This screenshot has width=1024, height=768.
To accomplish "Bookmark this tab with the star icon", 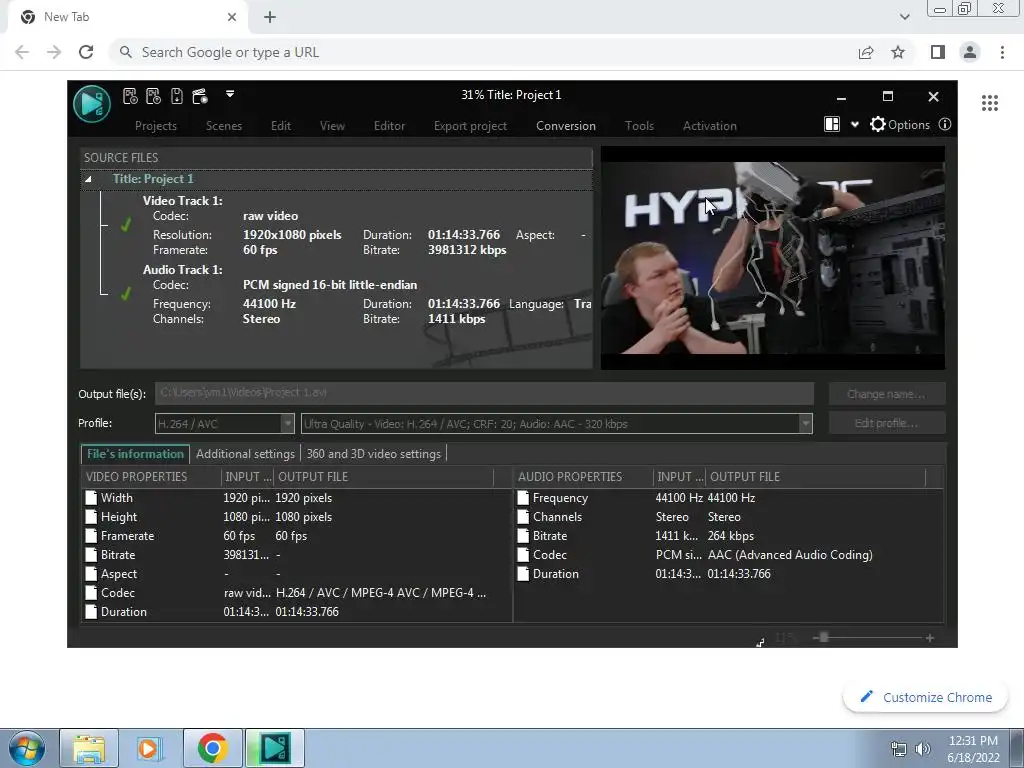I will pos(898,52).
